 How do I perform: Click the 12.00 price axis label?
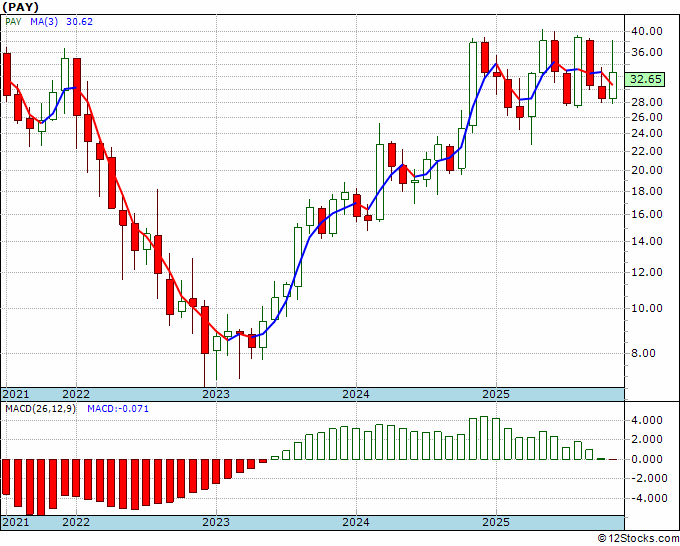point(646,272)
